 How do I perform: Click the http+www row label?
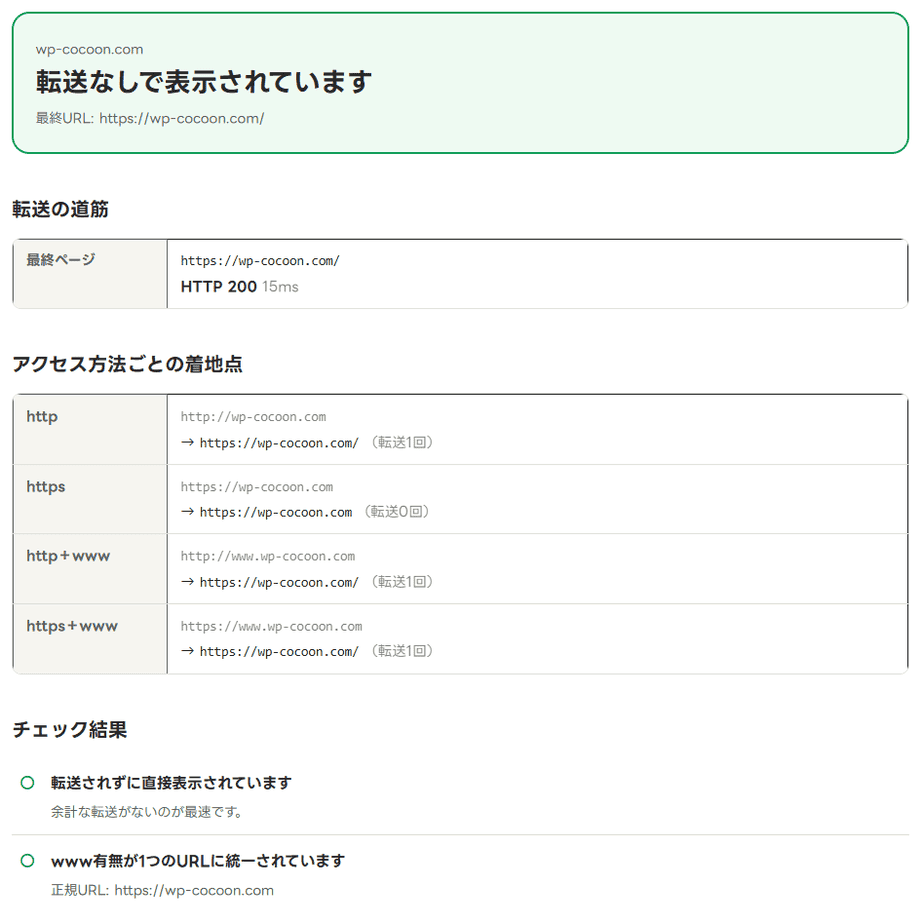68,556
